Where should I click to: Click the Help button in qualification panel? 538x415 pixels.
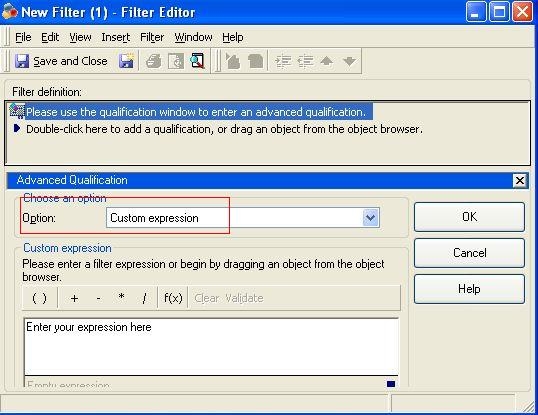coord(469,289)
